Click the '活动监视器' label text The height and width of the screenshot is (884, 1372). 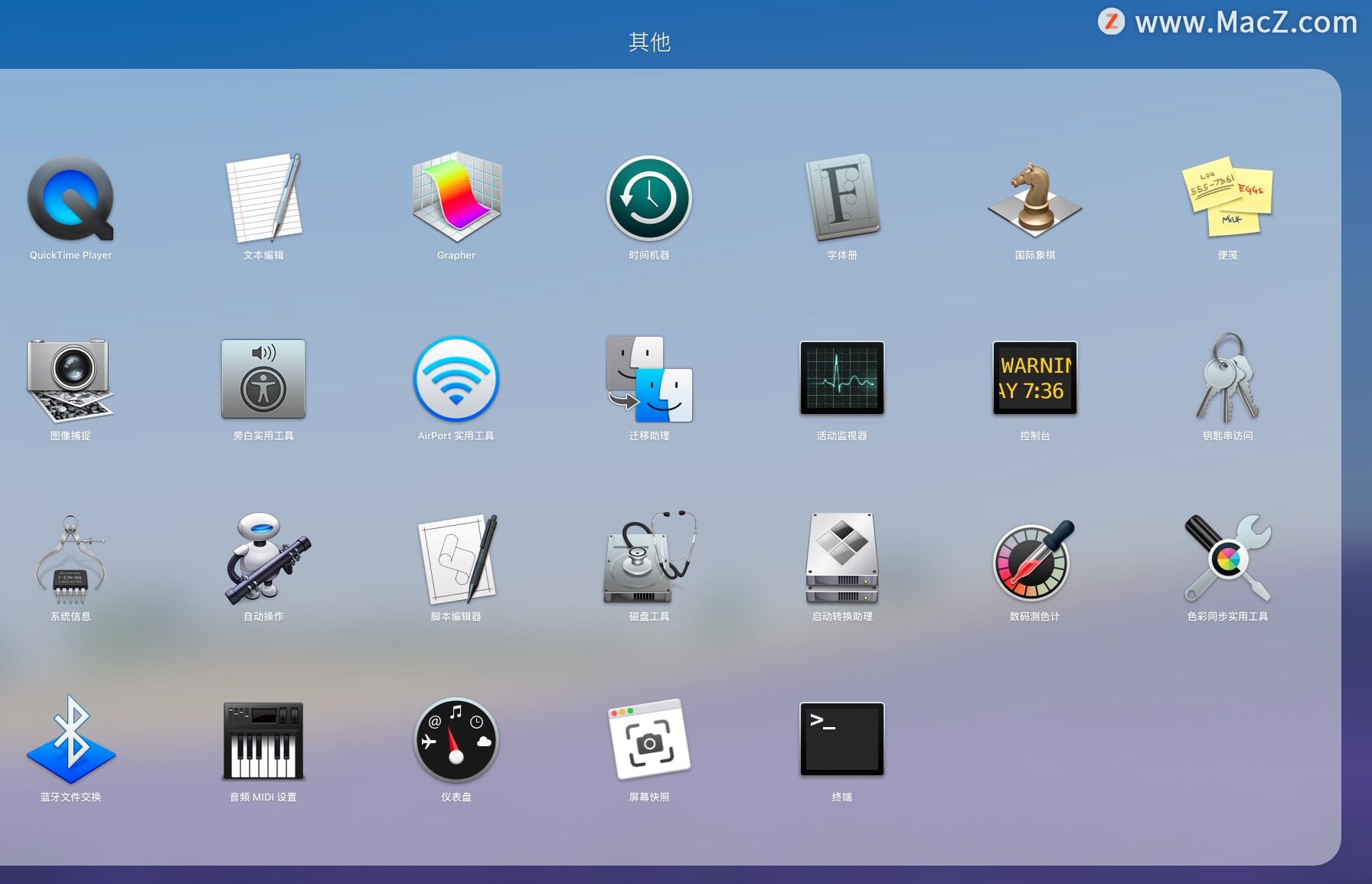point(842,435)
